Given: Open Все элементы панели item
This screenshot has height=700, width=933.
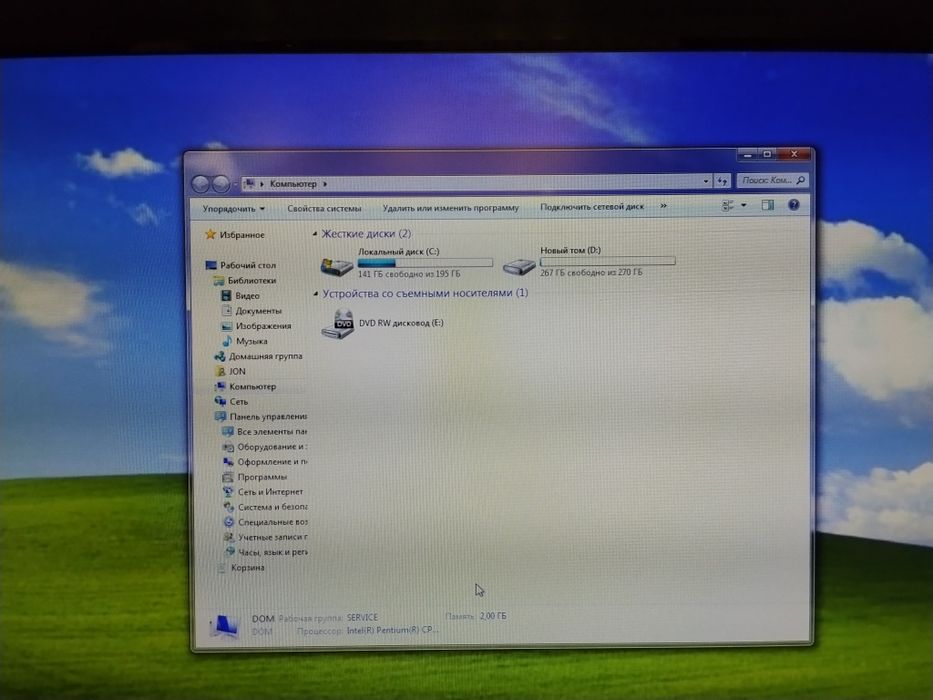Looking at the screenshot, I should tap(272, 432).
